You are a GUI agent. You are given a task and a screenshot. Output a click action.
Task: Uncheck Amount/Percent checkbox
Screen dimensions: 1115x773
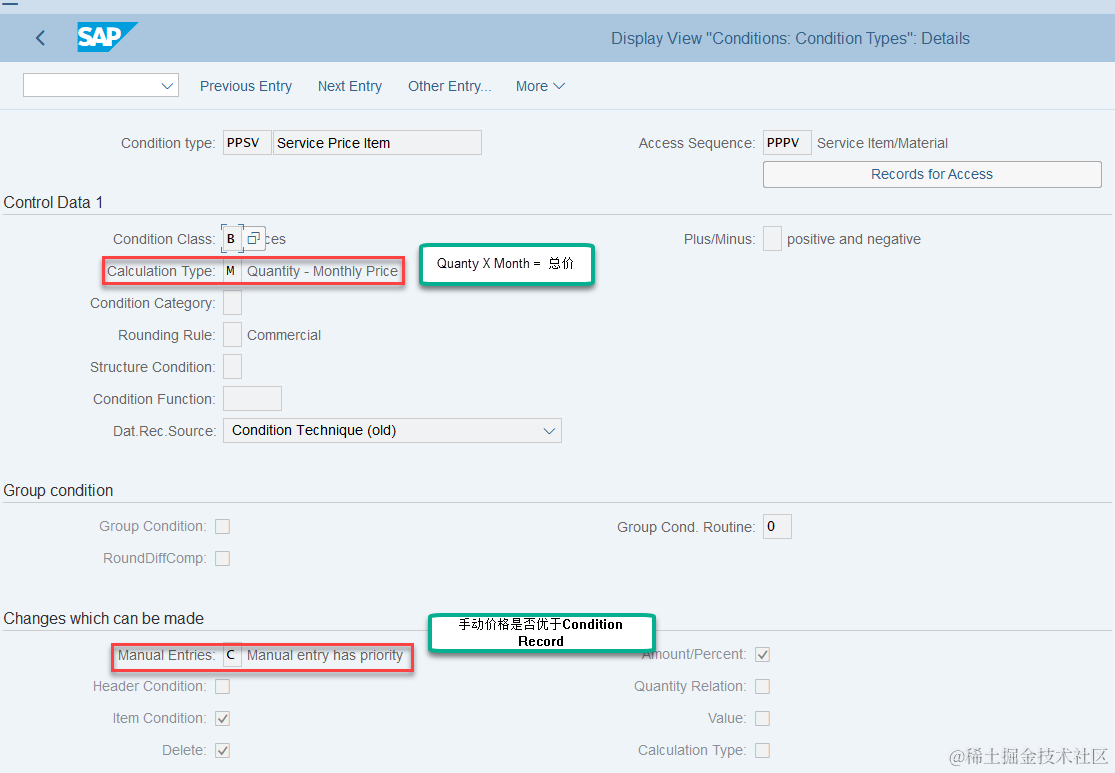tap(762, 654)
